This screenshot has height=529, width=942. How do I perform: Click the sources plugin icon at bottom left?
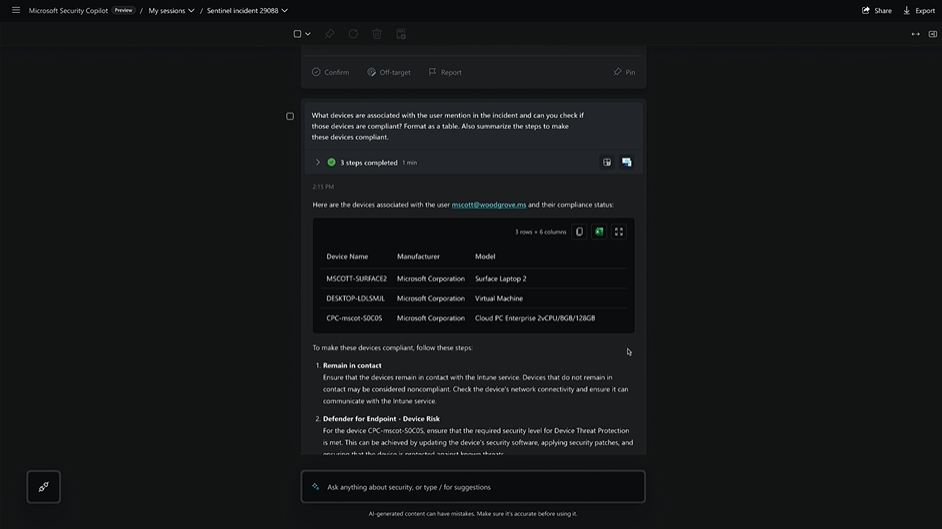click(44, 487)
